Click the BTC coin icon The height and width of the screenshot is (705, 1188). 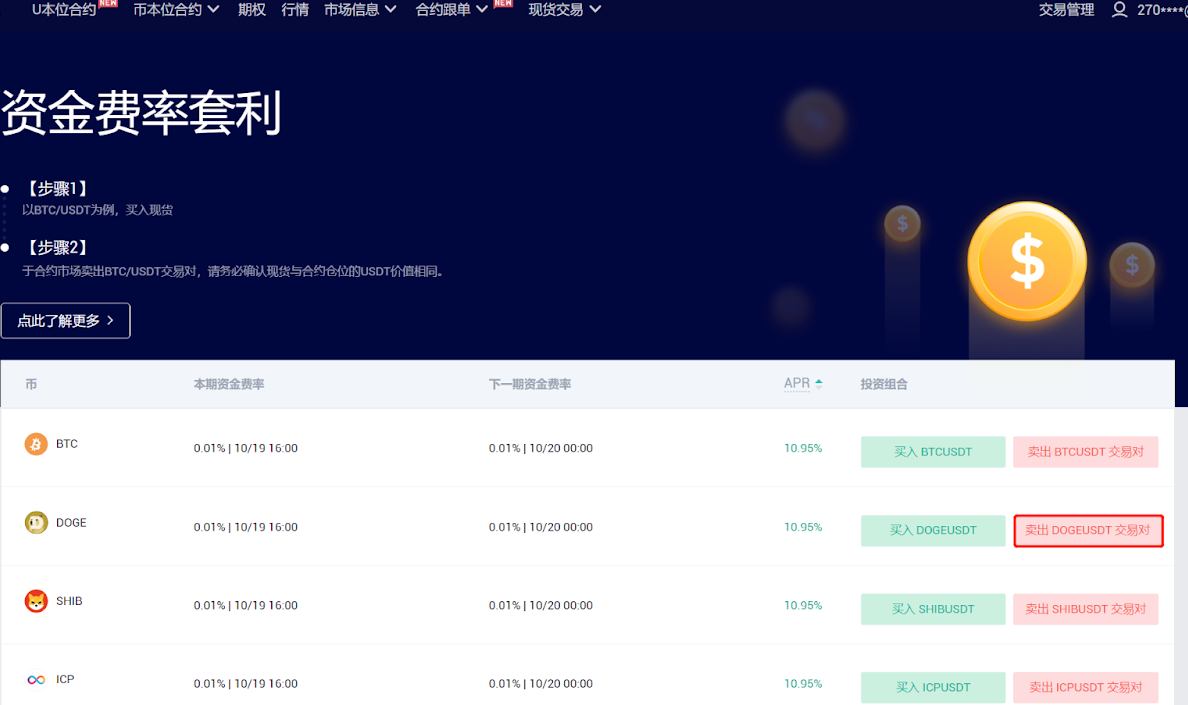[36, 444]
